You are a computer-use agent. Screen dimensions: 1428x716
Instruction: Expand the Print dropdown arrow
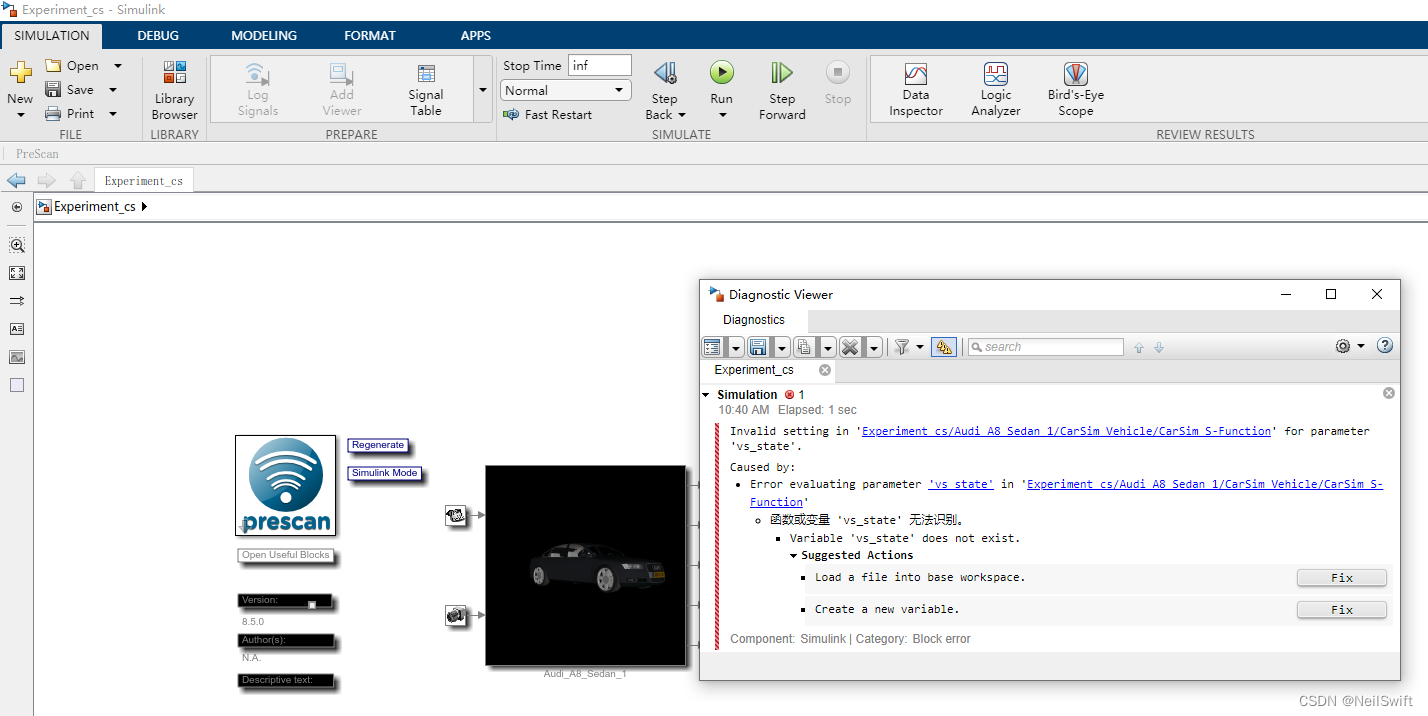[x=113, y=114]
